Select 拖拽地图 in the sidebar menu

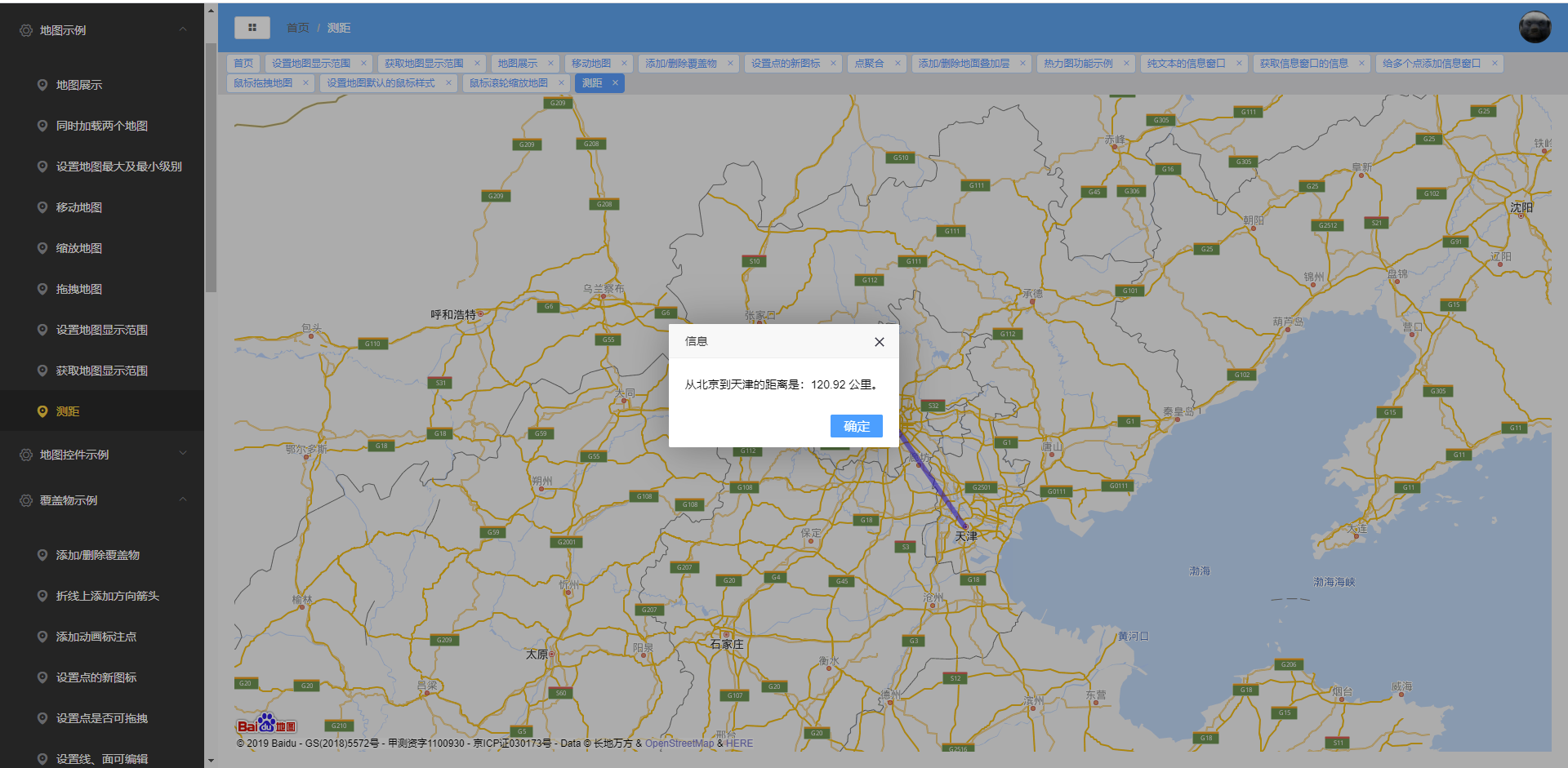point(102,289)
